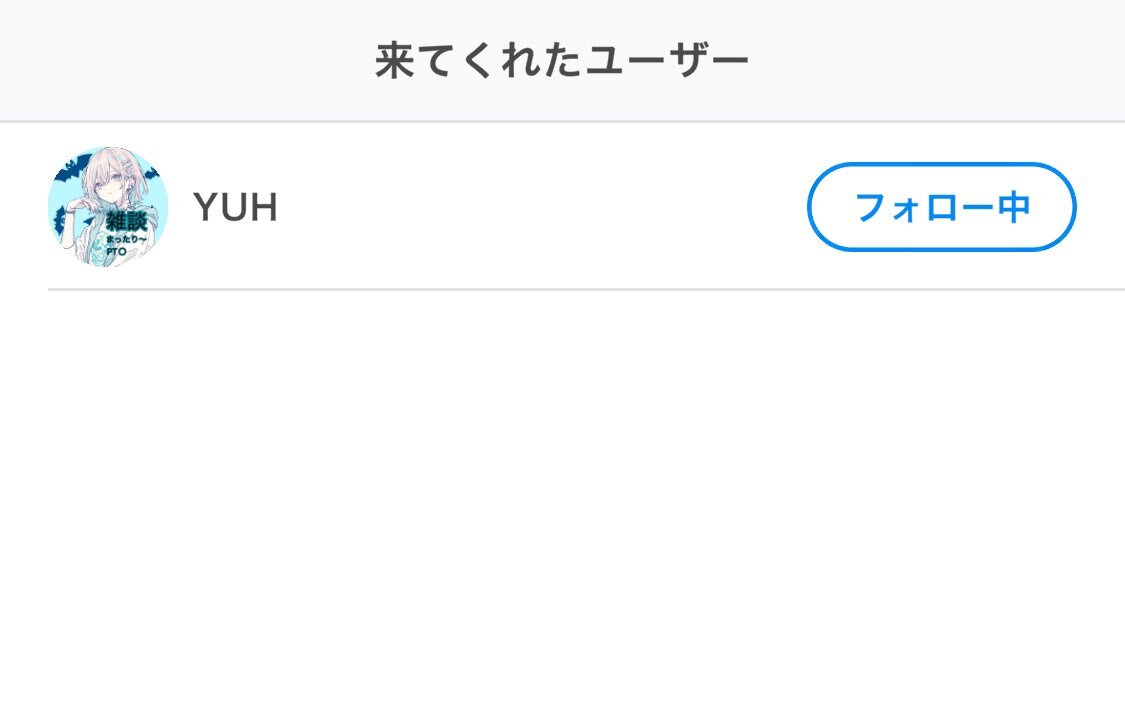Toggle follow status for YUH
The height and width of the screenshot is (705, 1125).
coord(941,207)
